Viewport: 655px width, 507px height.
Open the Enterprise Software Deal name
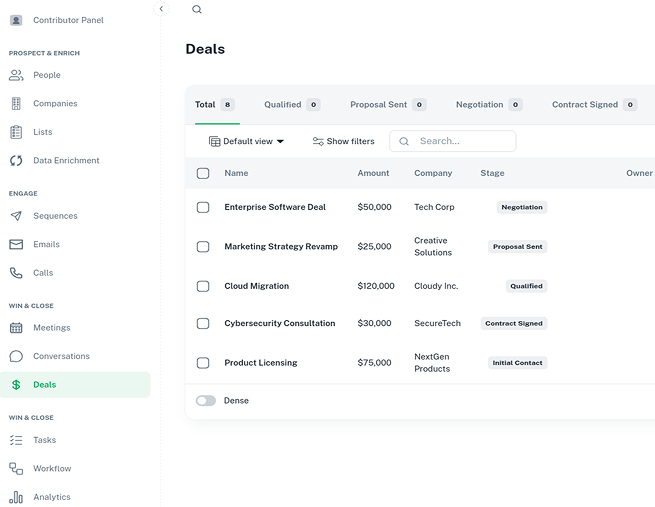275,207
